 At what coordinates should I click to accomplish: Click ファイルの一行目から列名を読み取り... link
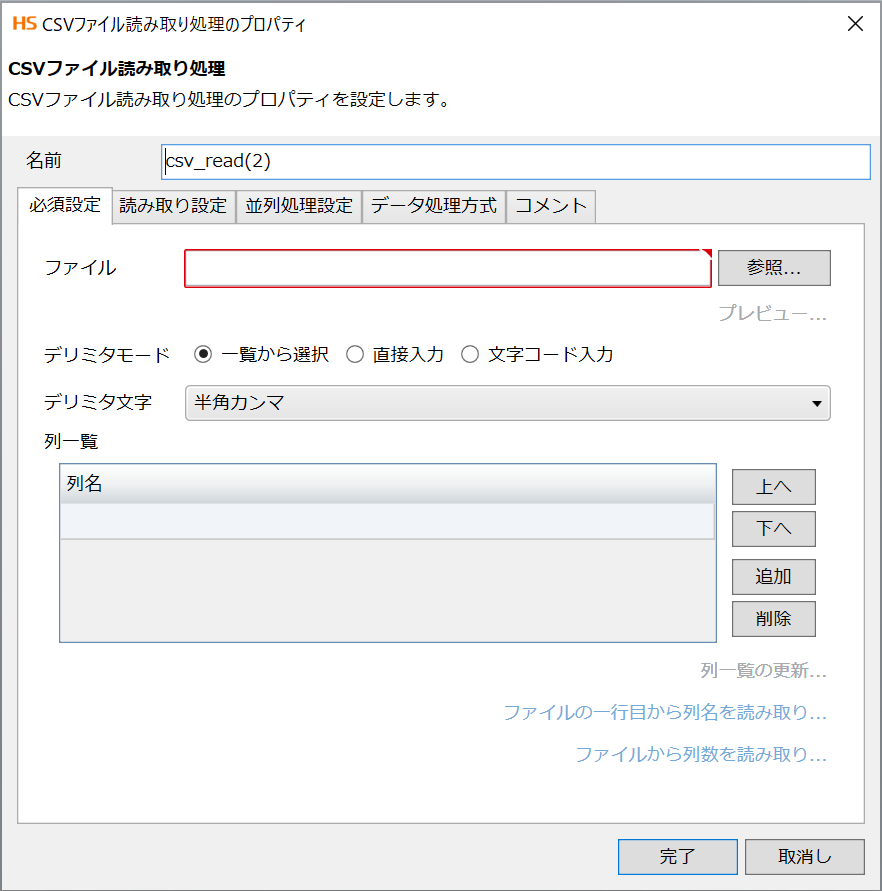point(665,713)
